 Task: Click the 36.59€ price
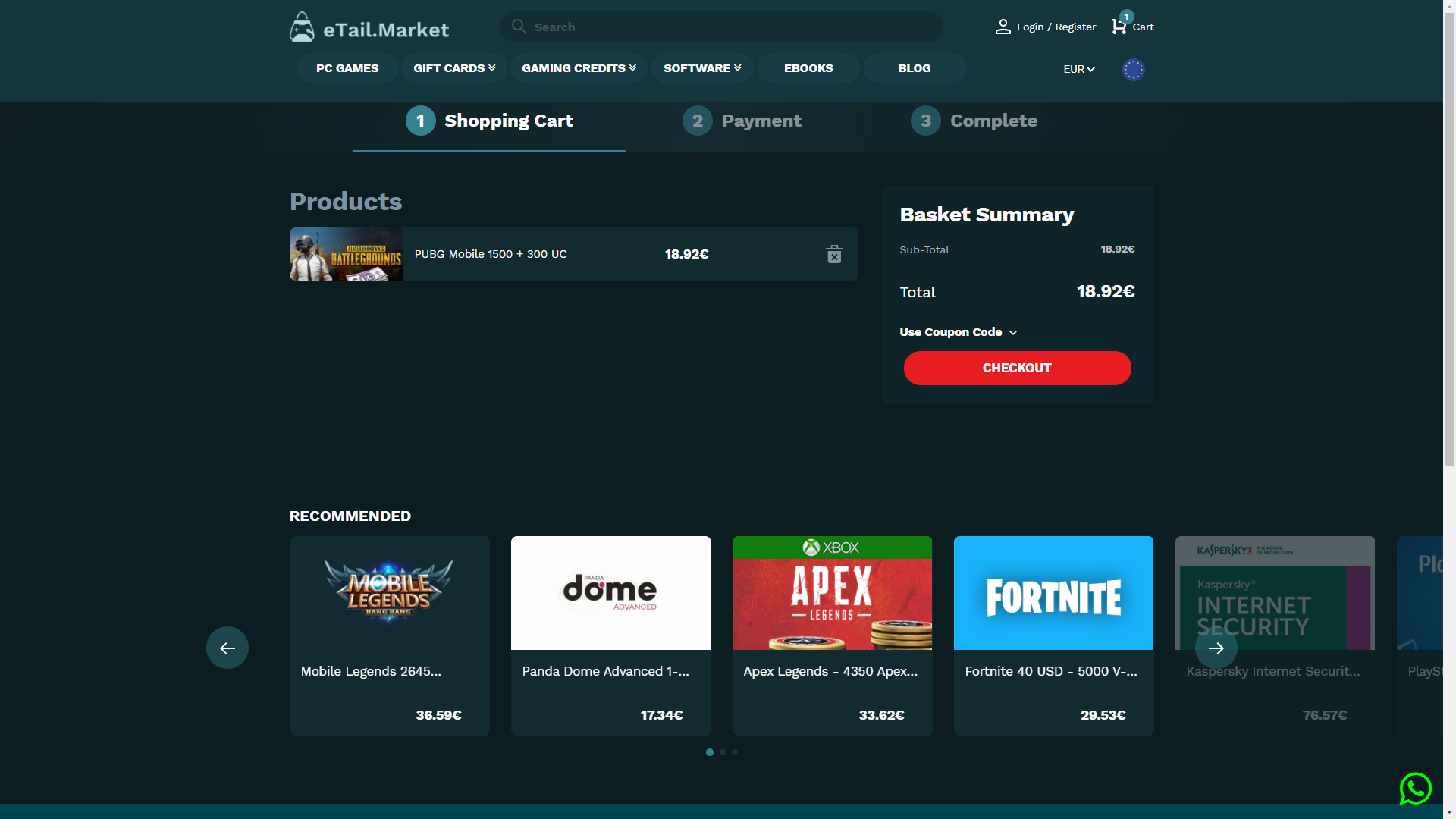(x=438, y=715)
